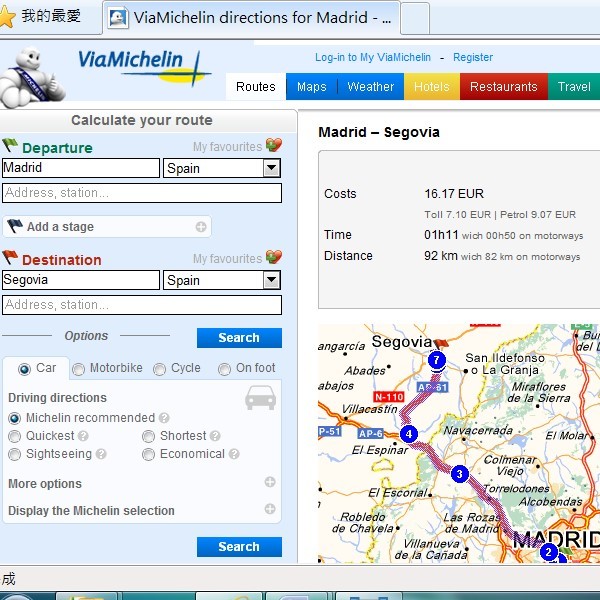The height and width of the screenshot is (600, 600).
Task: Select Quickest route option
Action: 15,436
